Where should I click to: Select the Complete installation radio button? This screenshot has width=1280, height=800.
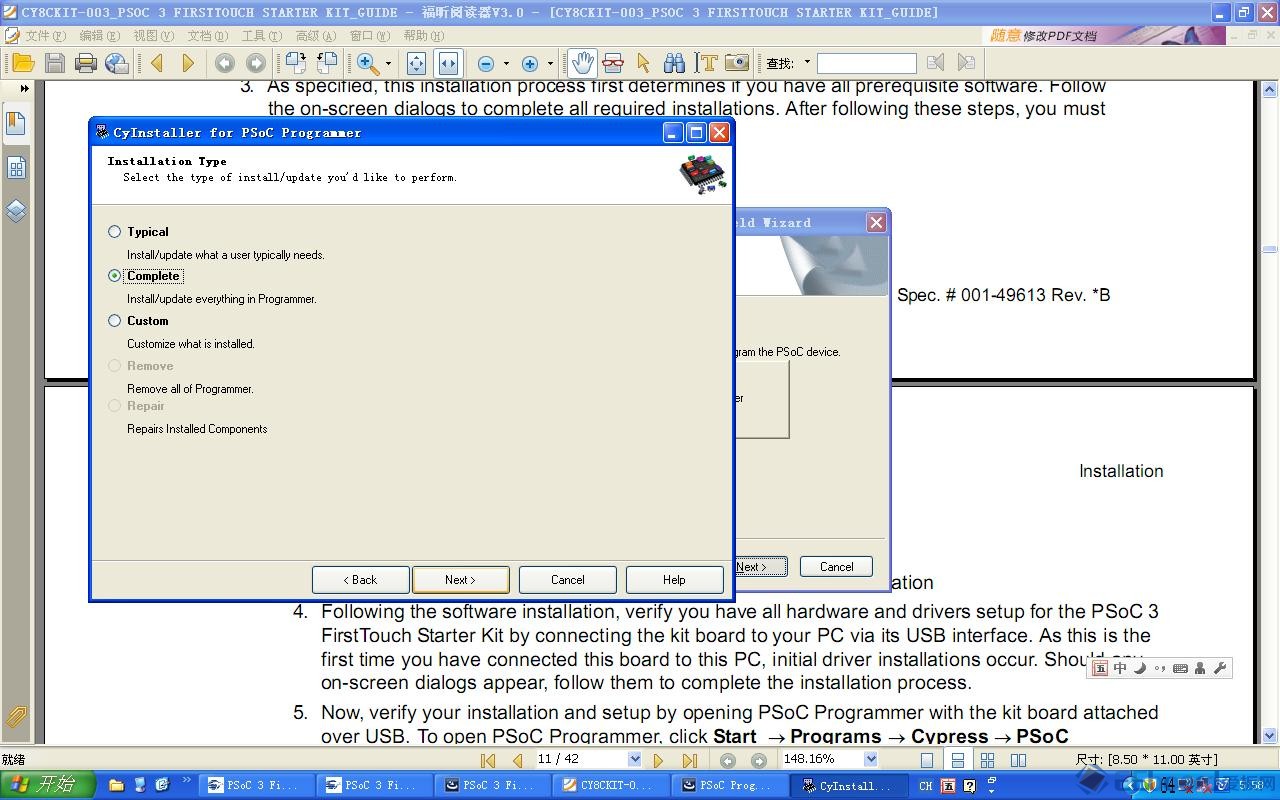point(114,275)
